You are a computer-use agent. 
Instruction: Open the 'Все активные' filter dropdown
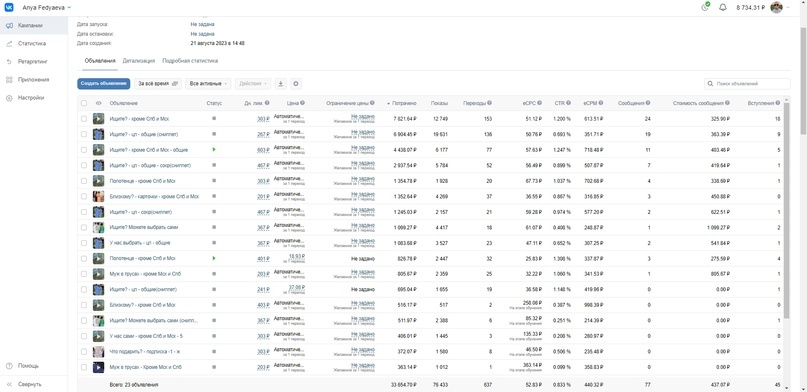(208, 83)
